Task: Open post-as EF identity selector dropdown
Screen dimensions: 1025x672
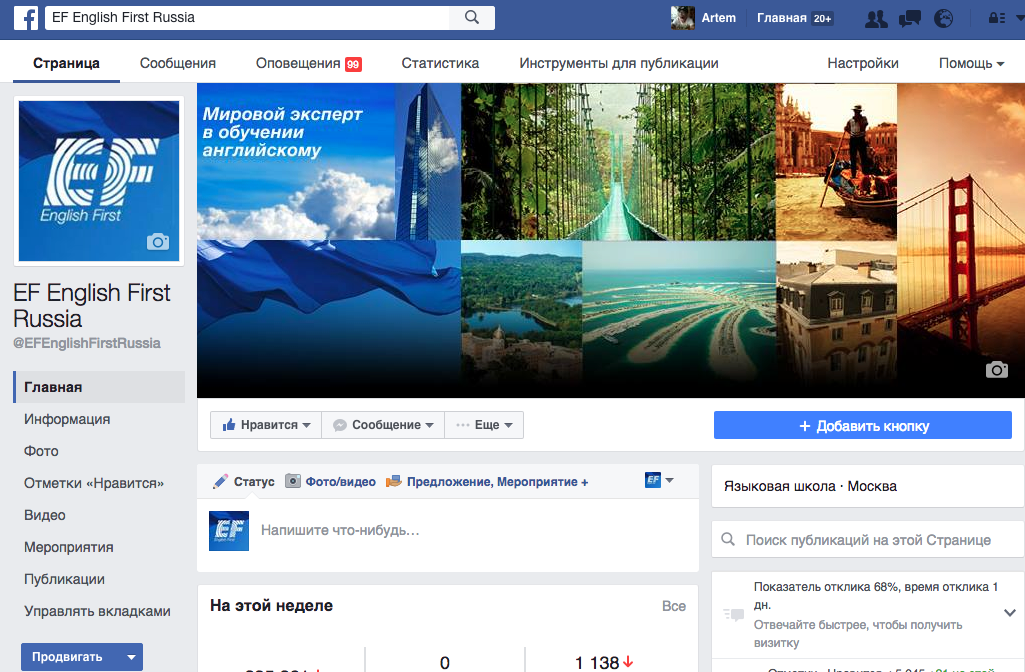Action: pos(659,480)
